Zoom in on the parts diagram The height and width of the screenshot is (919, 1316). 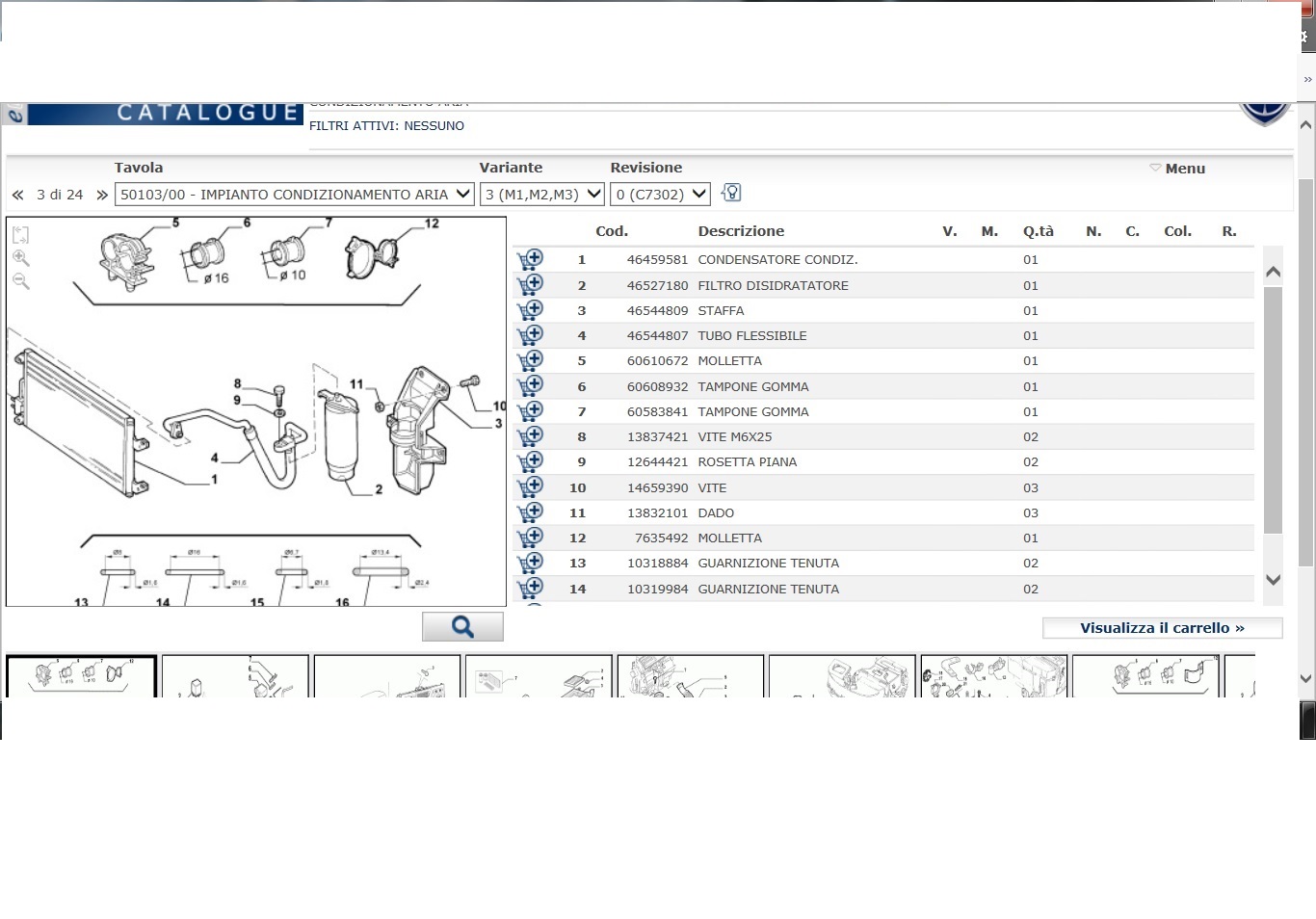pyautogui.click(x=21, y=258)
